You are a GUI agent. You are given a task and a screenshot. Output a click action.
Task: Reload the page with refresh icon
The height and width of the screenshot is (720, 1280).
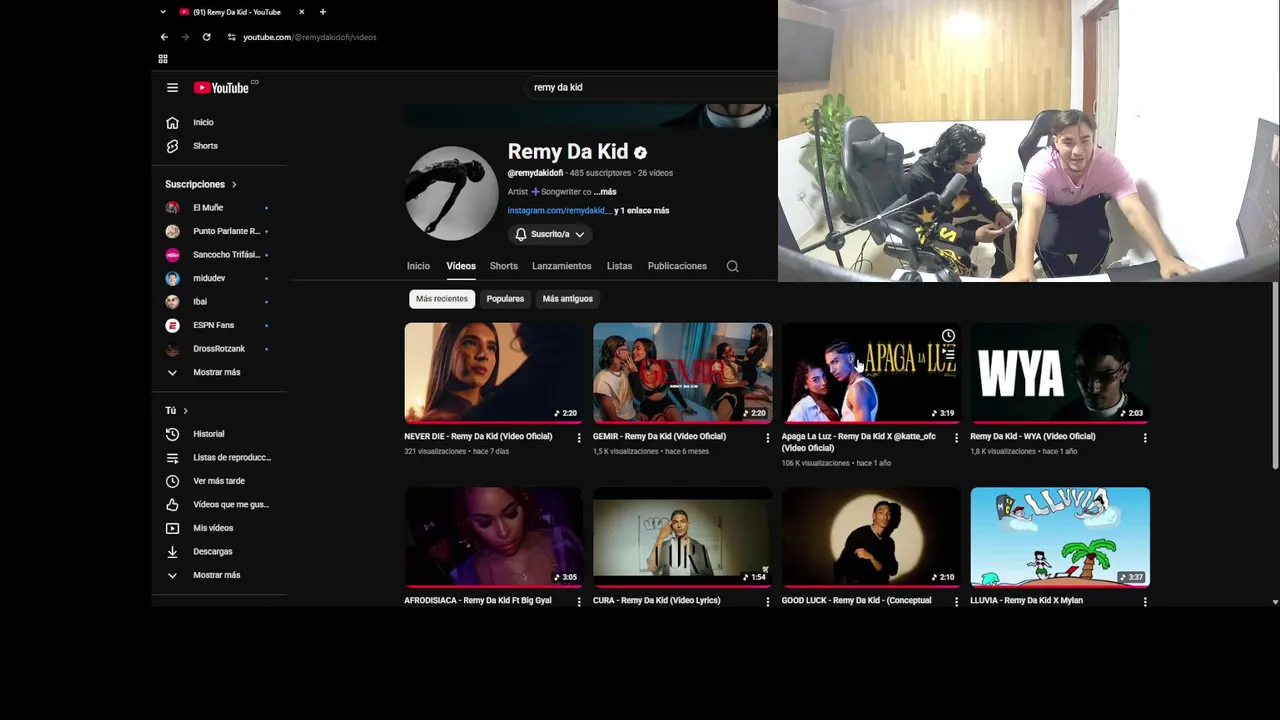pyautogui.click(x=206, y=37)
